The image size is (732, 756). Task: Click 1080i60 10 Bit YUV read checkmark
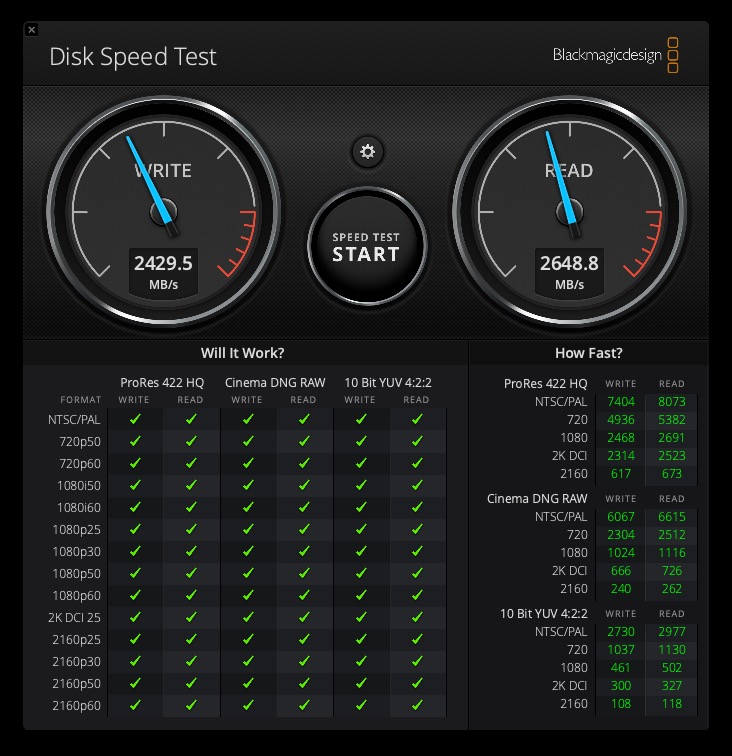pos(418,507)
